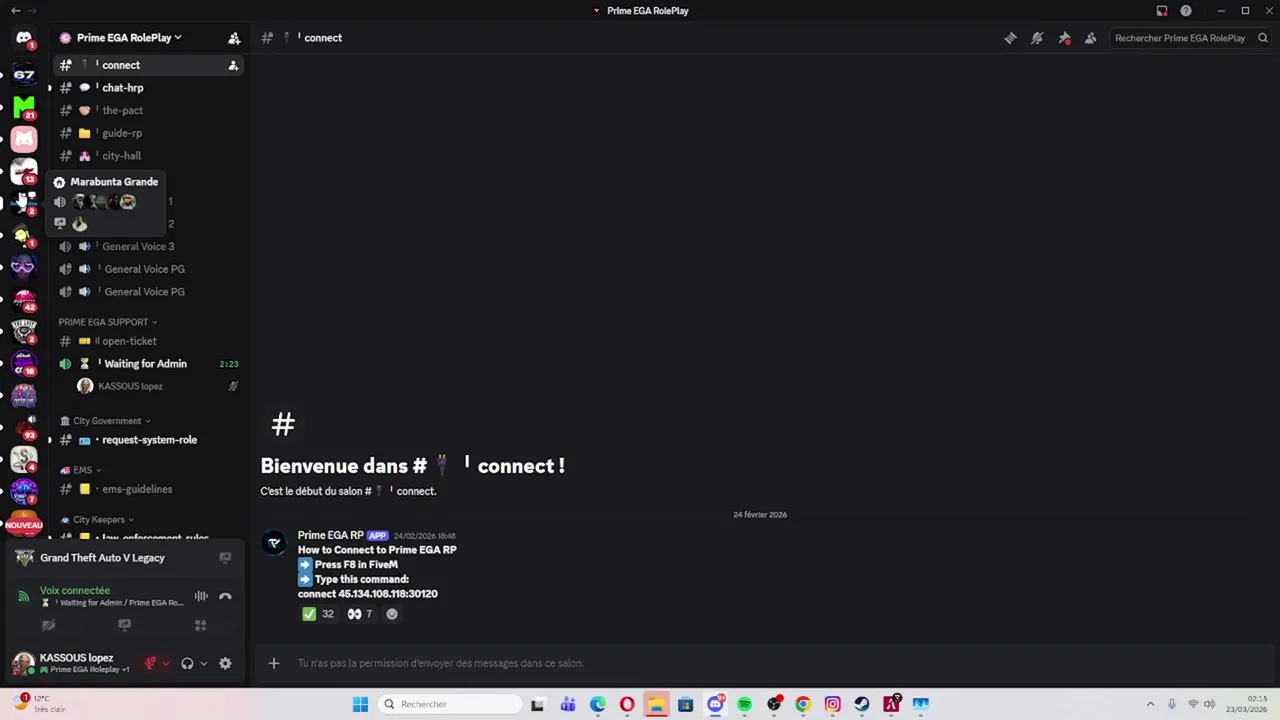Open Spotify from the taskbar
Image resolution: width=1280 pixels, height=720 pixels.
coord(744,704)
